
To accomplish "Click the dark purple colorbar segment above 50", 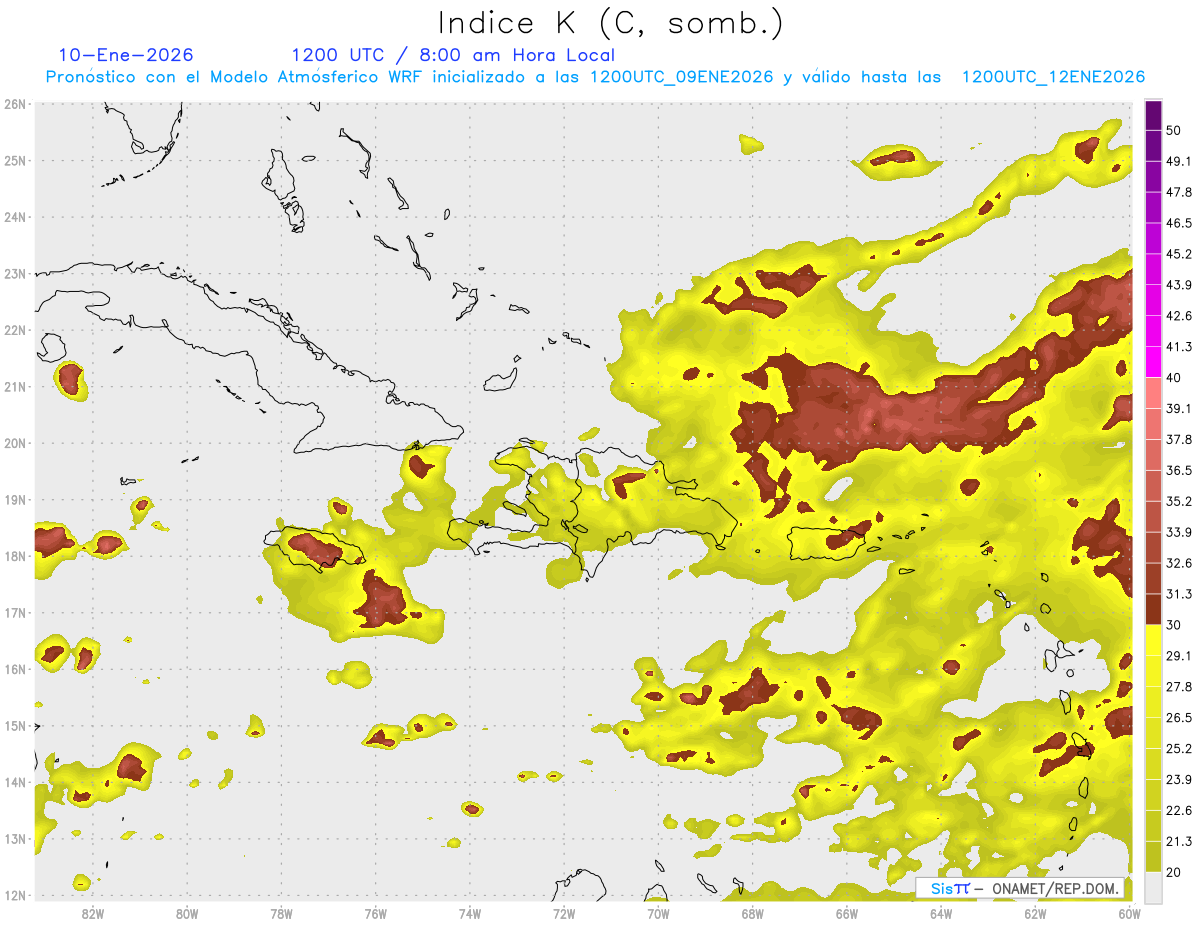I will point(1153,115).
